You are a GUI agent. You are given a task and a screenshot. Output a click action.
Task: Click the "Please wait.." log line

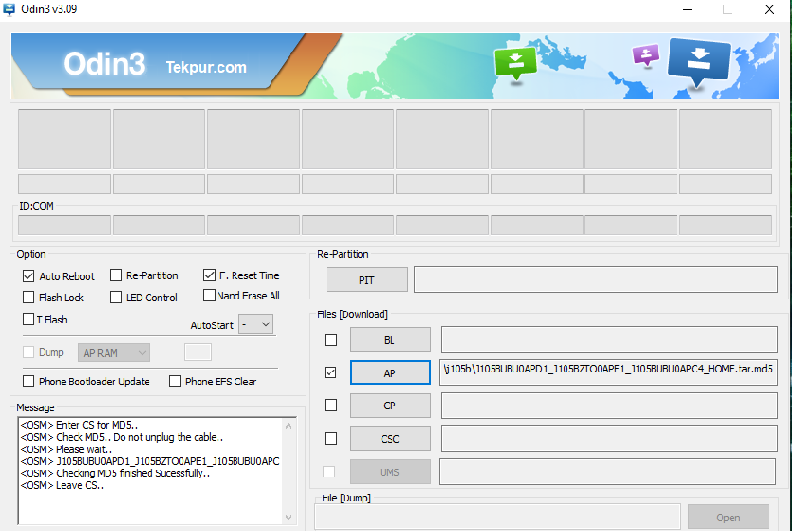click(66, 449)
